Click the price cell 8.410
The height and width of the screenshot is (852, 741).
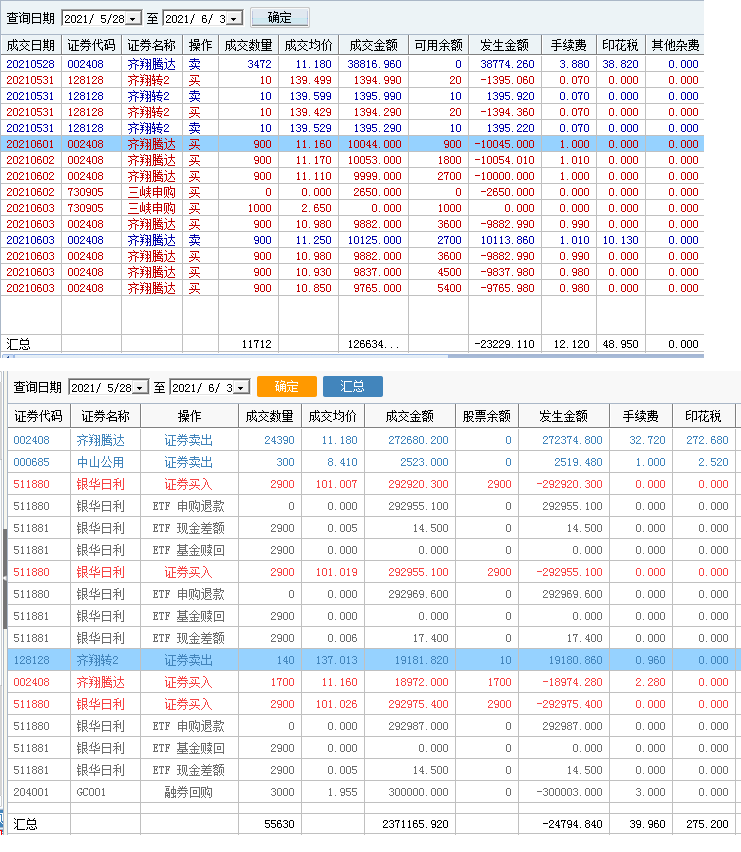342,462
